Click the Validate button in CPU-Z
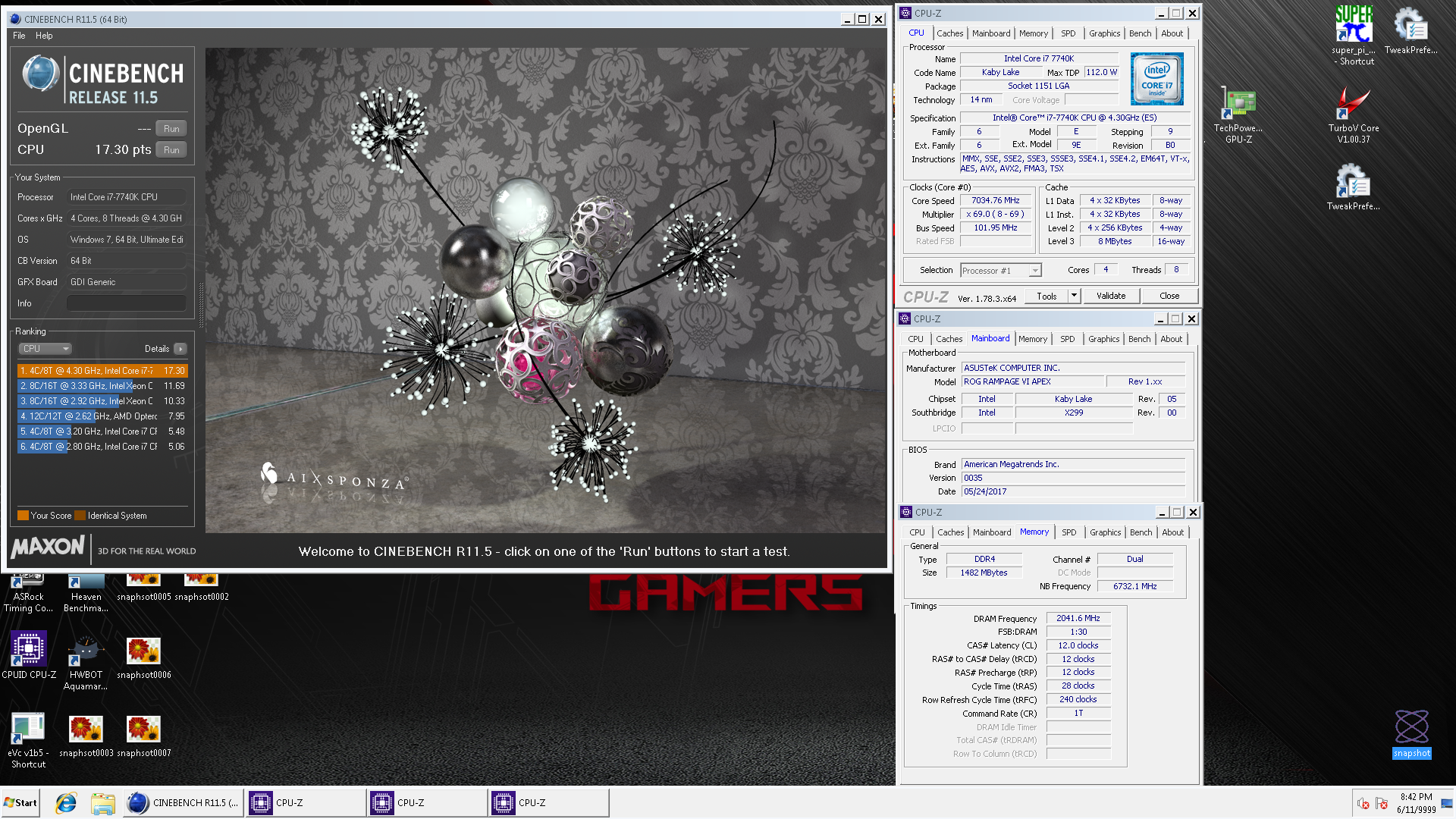This screenshot has height=819, width=1456. [x=1111, y=296]
